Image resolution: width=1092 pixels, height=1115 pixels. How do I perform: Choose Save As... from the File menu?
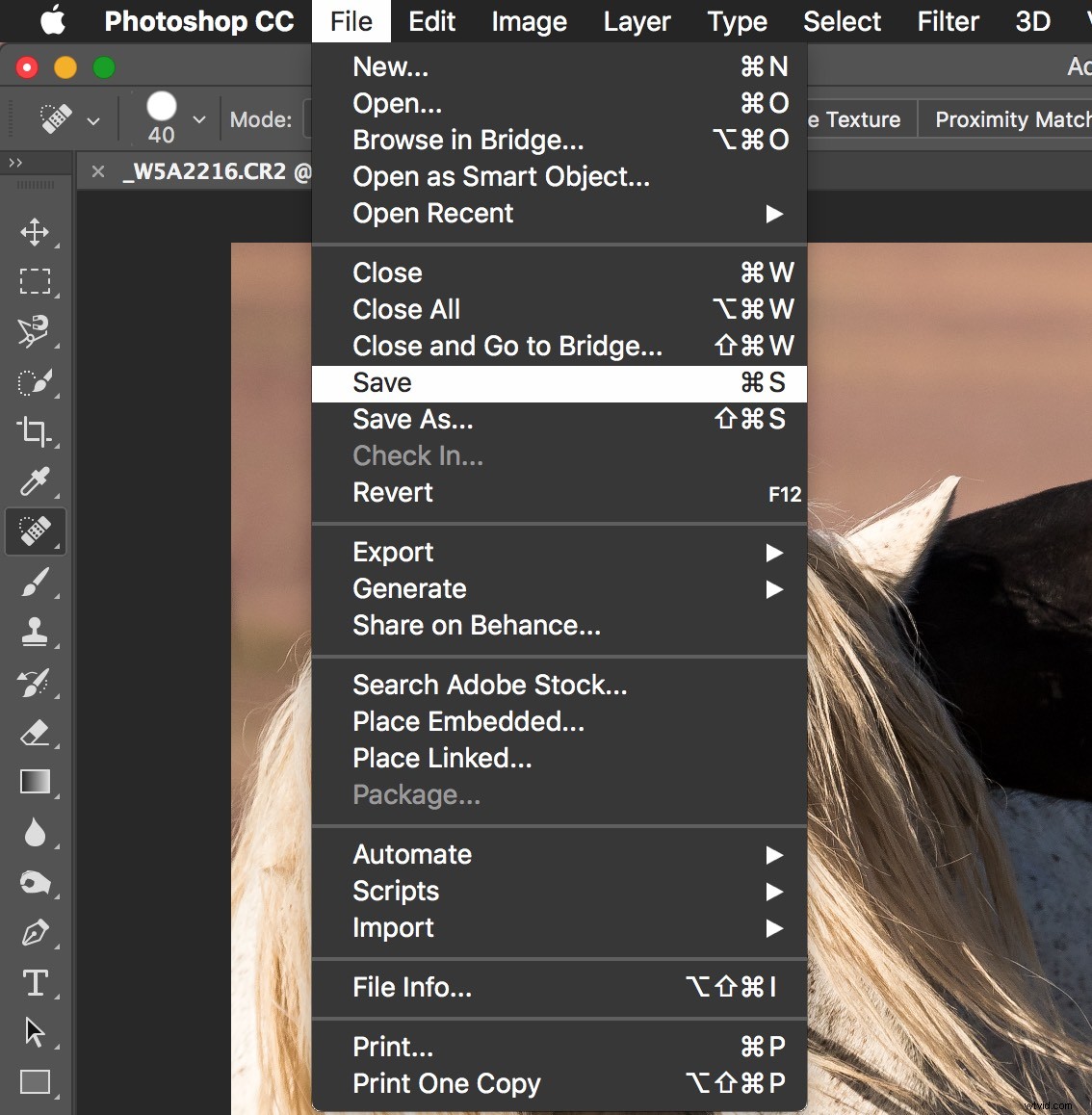point(412,419)
